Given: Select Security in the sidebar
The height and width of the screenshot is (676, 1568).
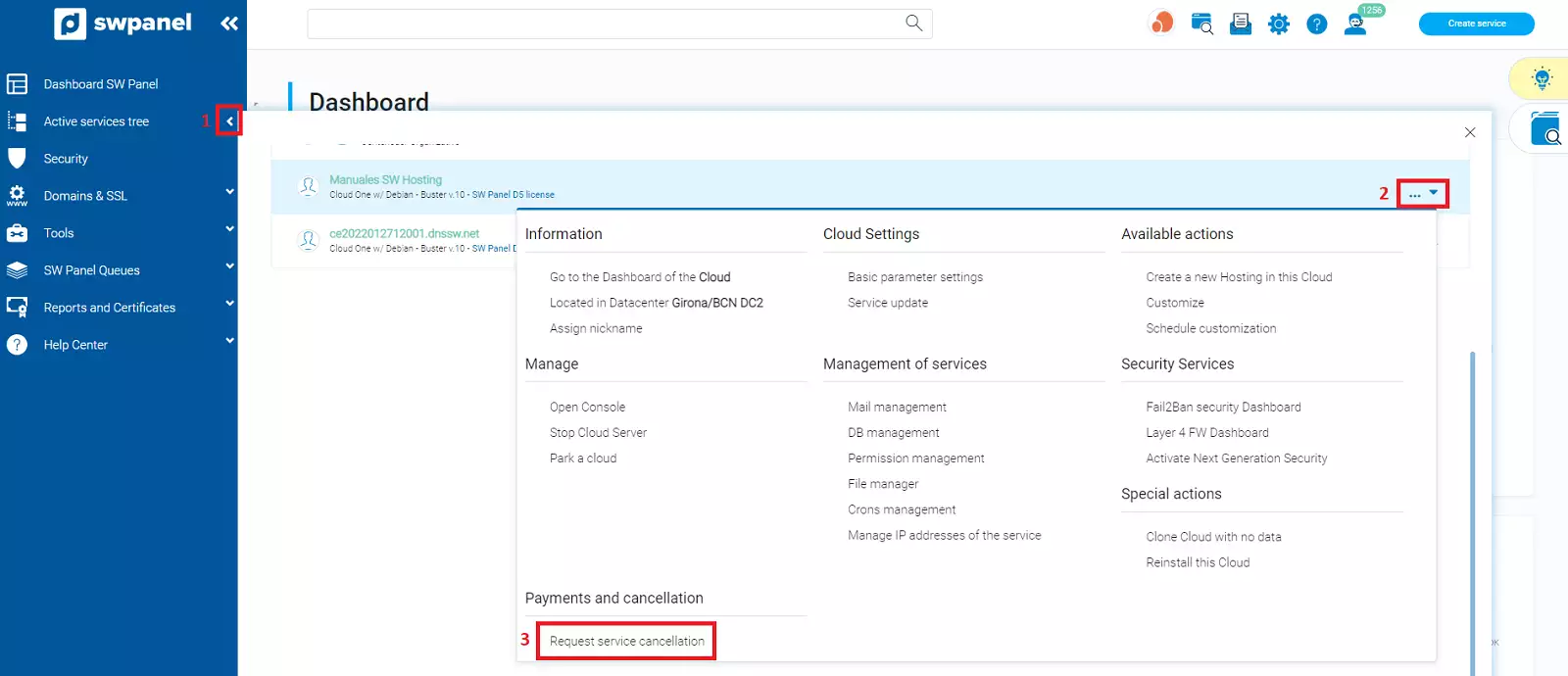Looking at the screenshot, I should (x=66, y=159).
